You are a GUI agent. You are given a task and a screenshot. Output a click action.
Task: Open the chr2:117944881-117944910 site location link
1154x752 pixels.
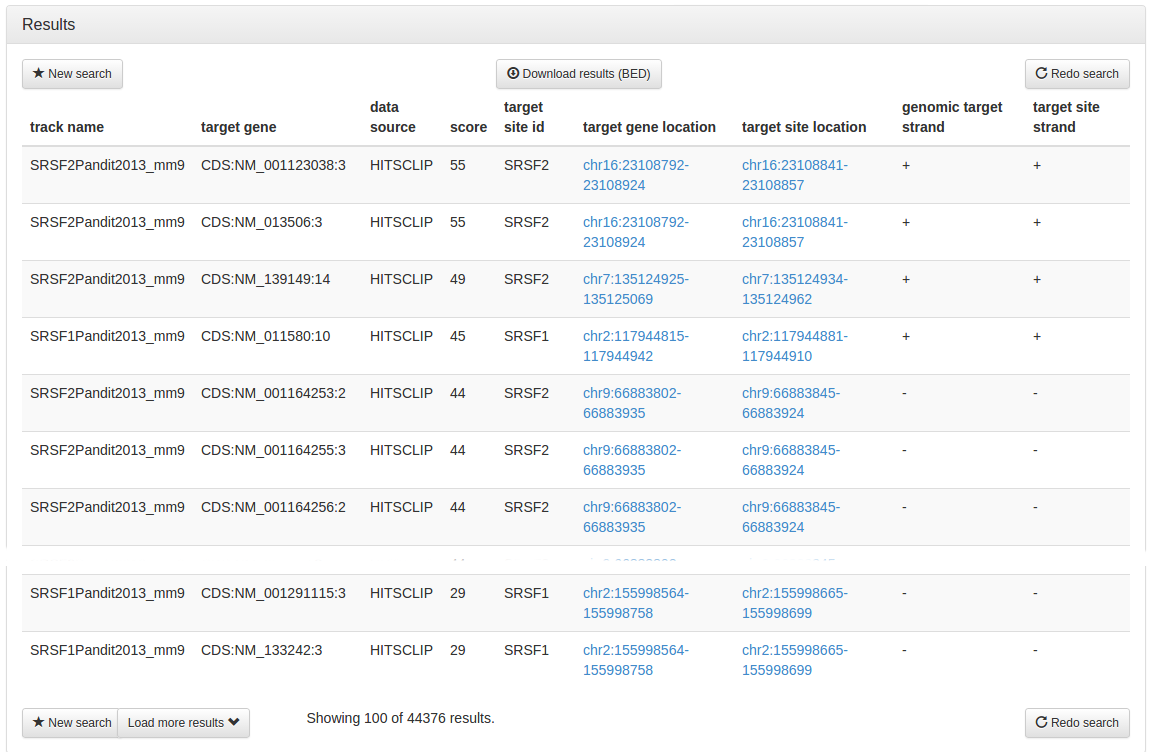(795, 346)
